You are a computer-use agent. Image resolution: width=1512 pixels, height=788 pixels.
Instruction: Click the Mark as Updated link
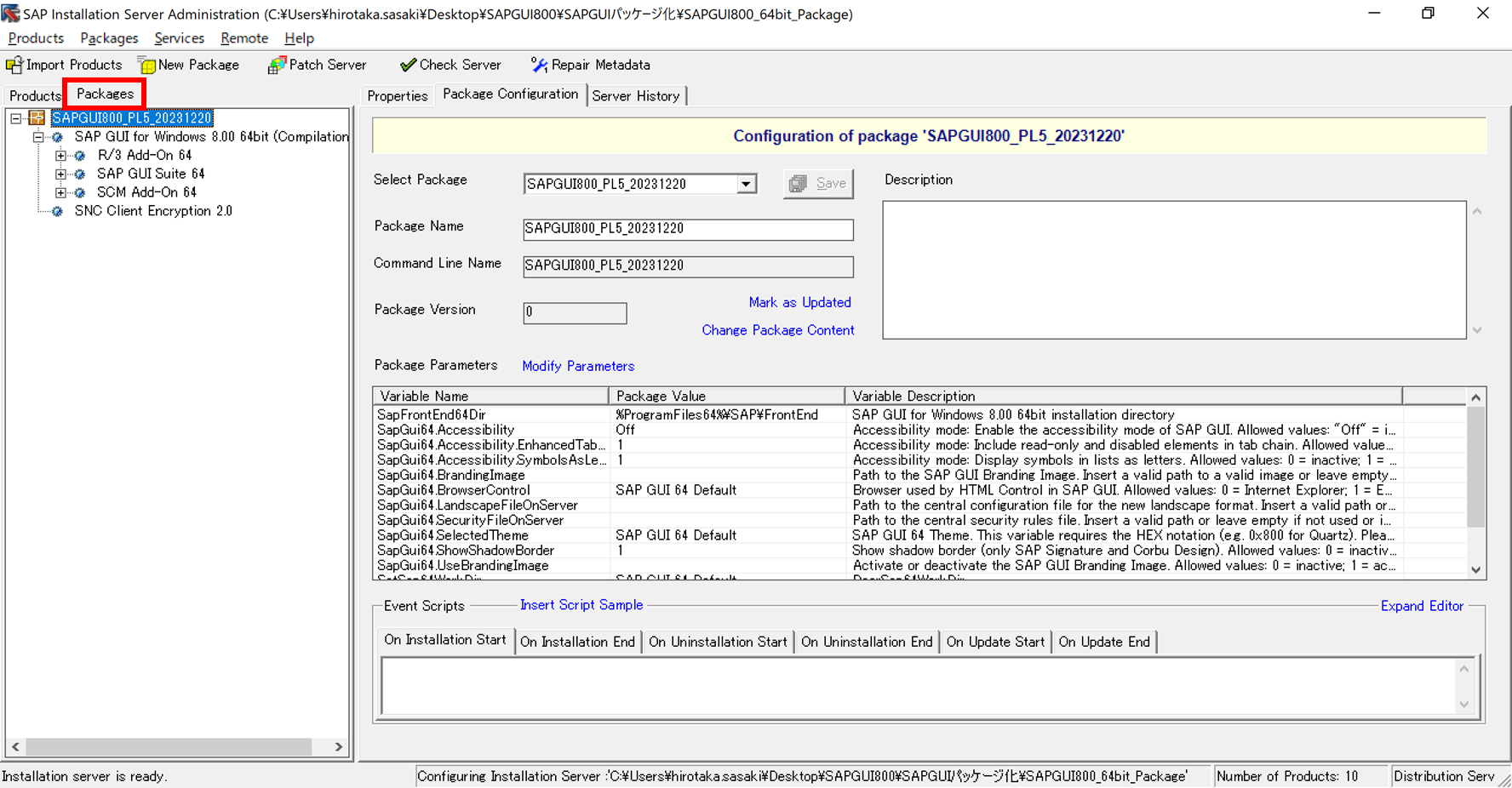pos(799,303)
